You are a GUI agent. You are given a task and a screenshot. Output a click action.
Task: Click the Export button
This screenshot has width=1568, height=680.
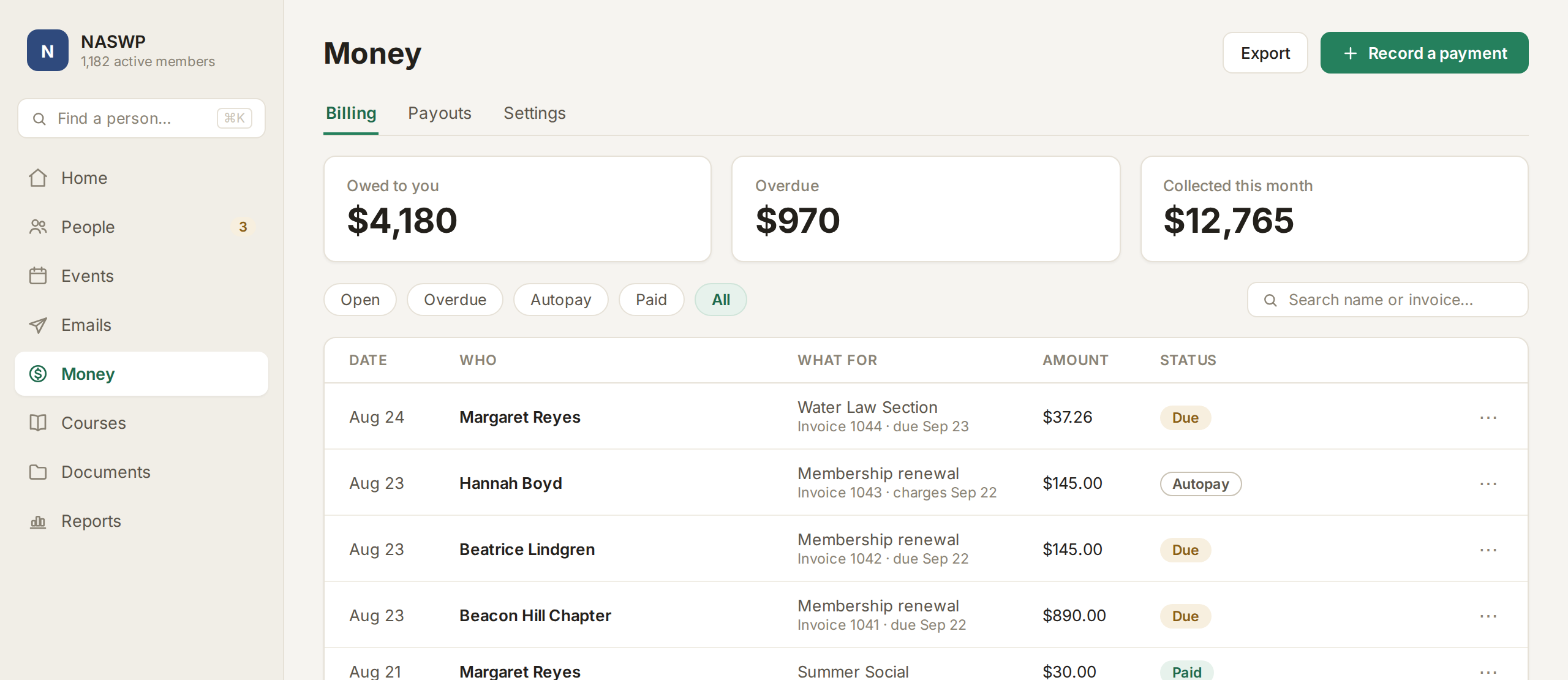tap(1265, 53)
